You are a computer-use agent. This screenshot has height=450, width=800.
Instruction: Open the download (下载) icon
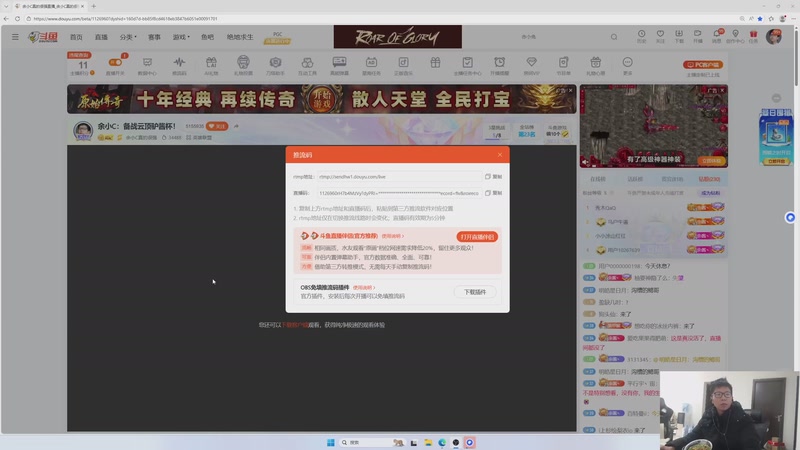click(679, 36)
